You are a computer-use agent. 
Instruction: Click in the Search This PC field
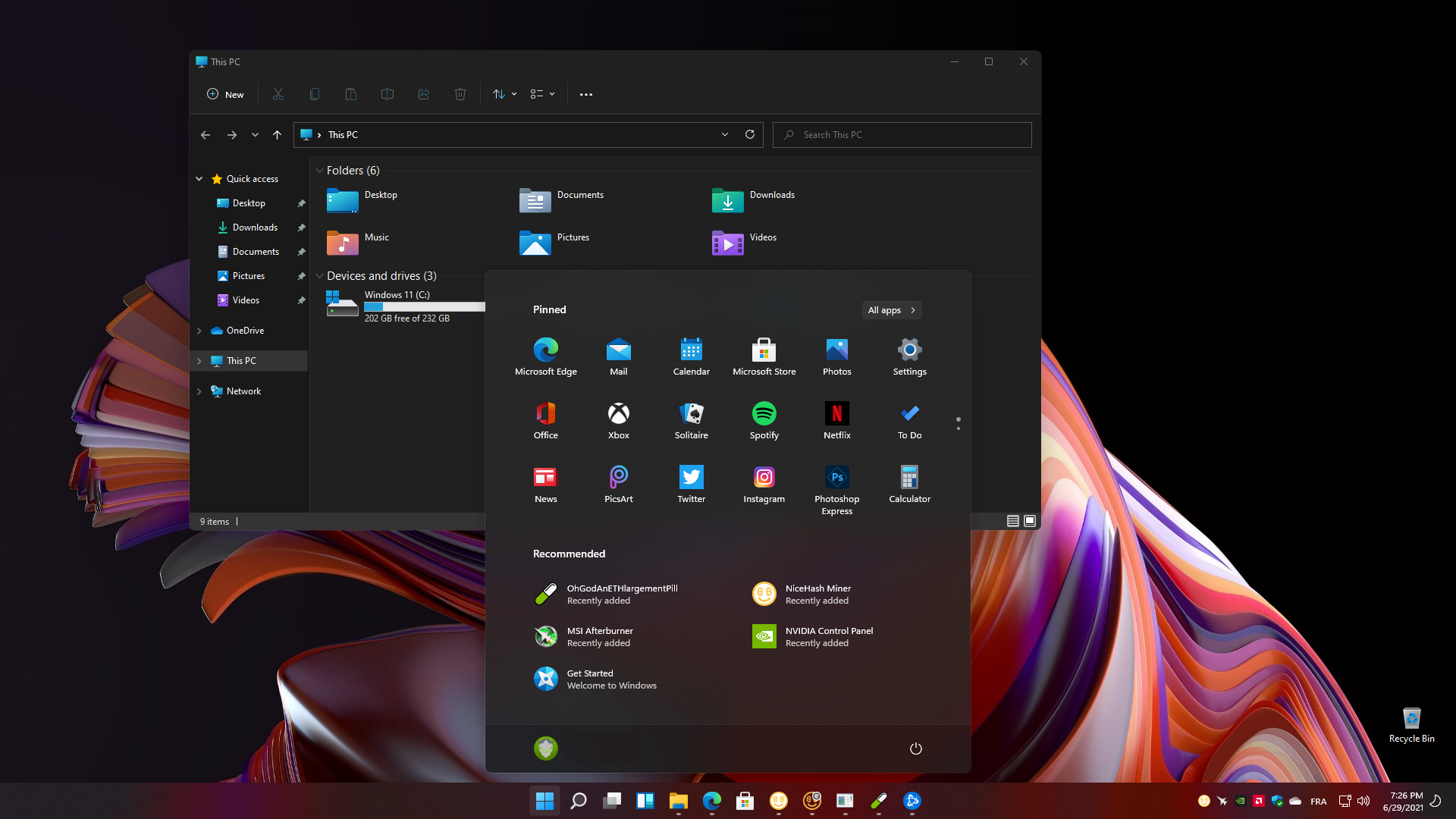coord(902,135)
